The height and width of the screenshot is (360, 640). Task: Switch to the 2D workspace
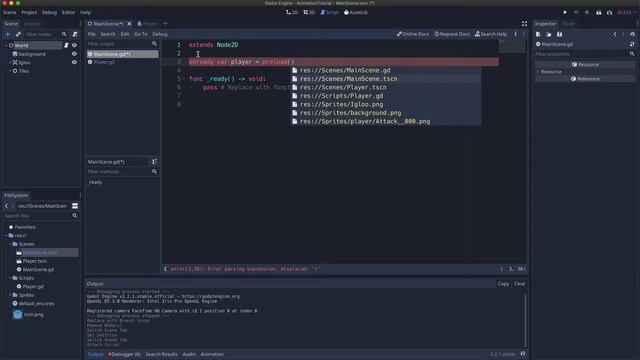(292, 12)
